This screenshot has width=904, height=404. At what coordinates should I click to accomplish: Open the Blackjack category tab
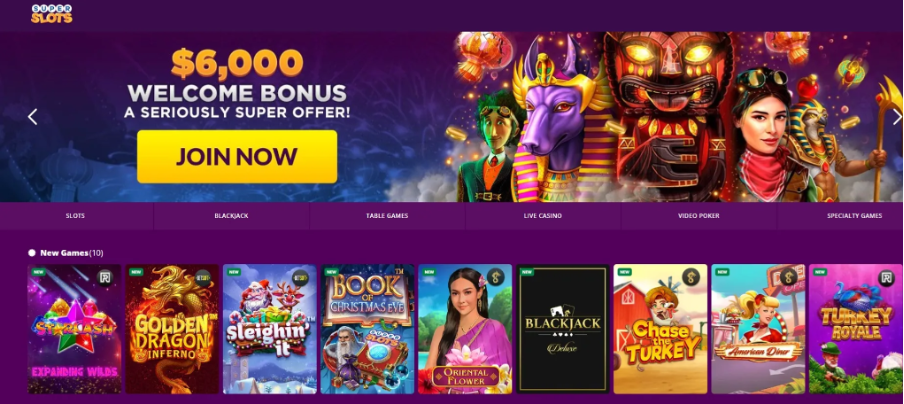click(x=231, y=216)
